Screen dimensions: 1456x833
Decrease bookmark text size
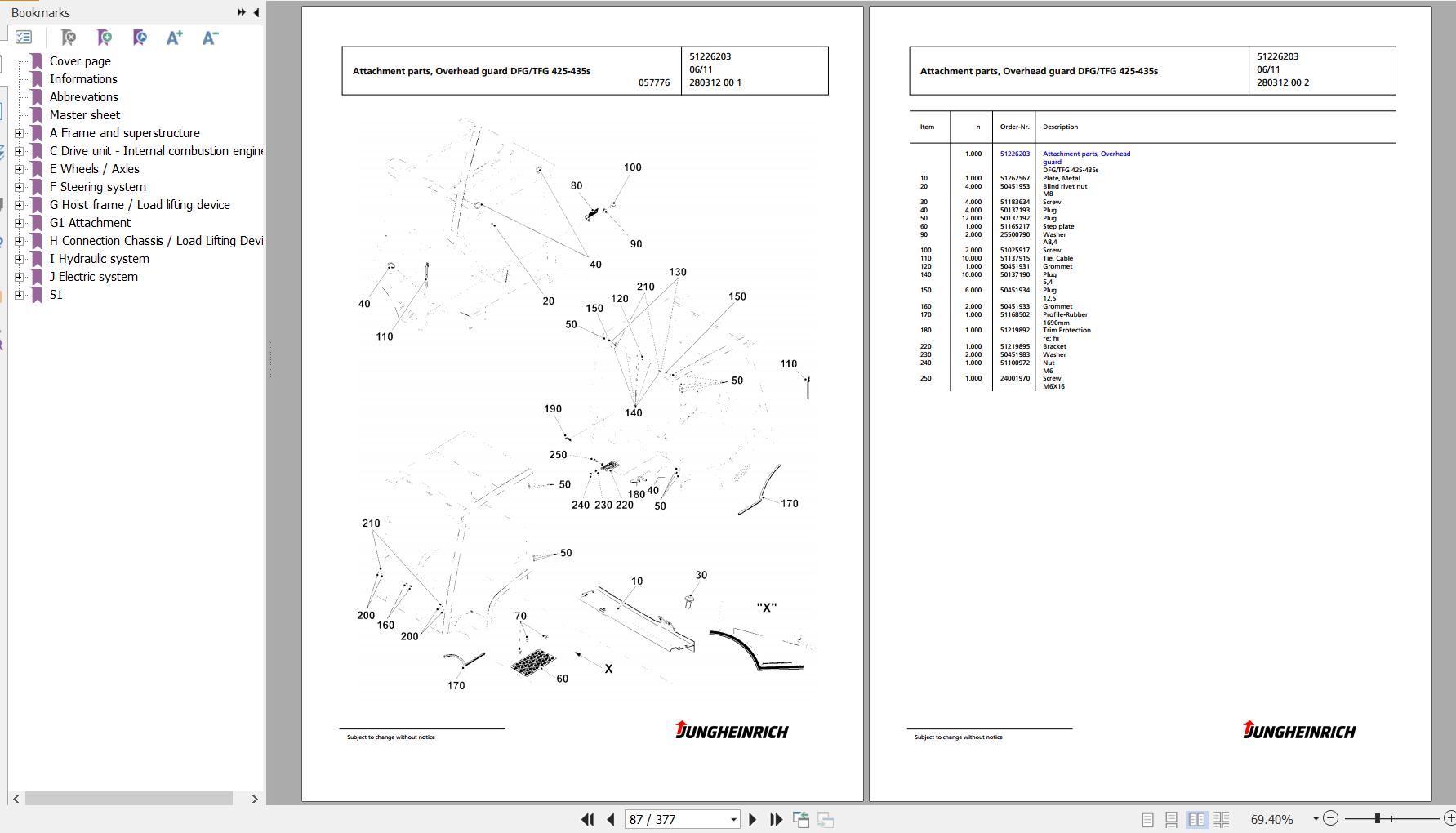(x=210, y=38)
